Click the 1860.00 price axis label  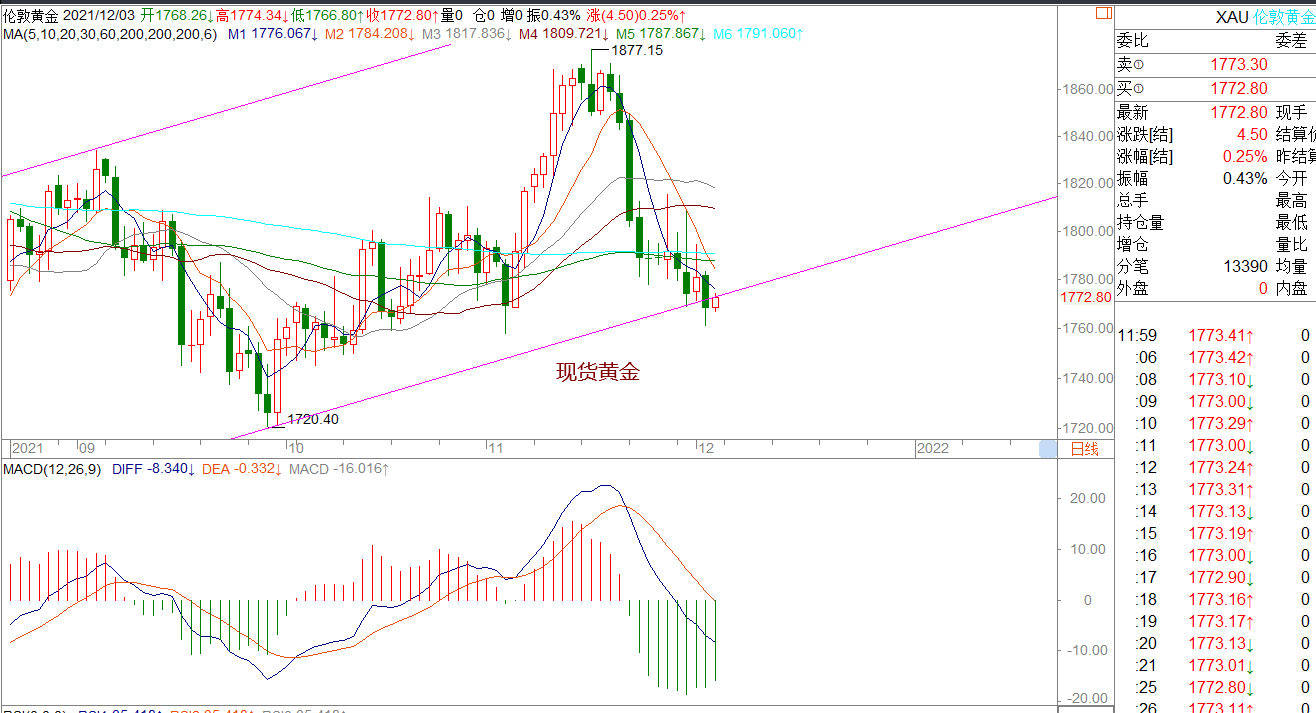(1089, 89)
